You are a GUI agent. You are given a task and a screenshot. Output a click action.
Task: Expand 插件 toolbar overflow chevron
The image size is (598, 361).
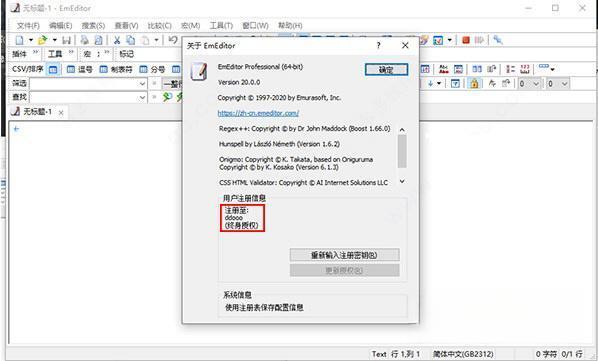(x=35, y=52)
